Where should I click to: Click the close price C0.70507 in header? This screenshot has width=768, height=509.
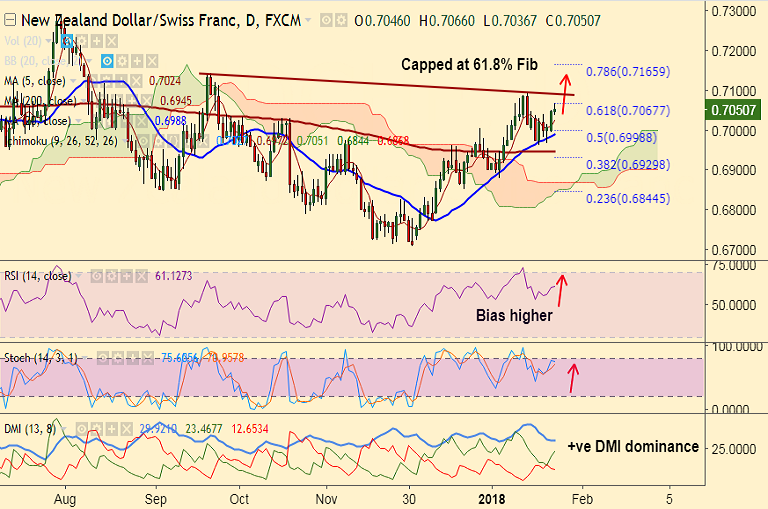pyautogui.click(x=573, y=21)
